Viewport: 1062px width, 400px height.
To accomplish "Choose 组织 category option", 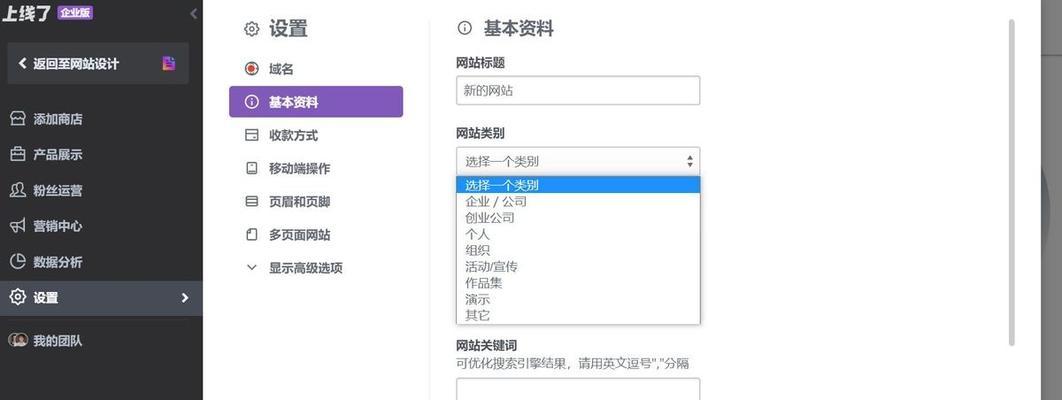I will tap(578, 250).
